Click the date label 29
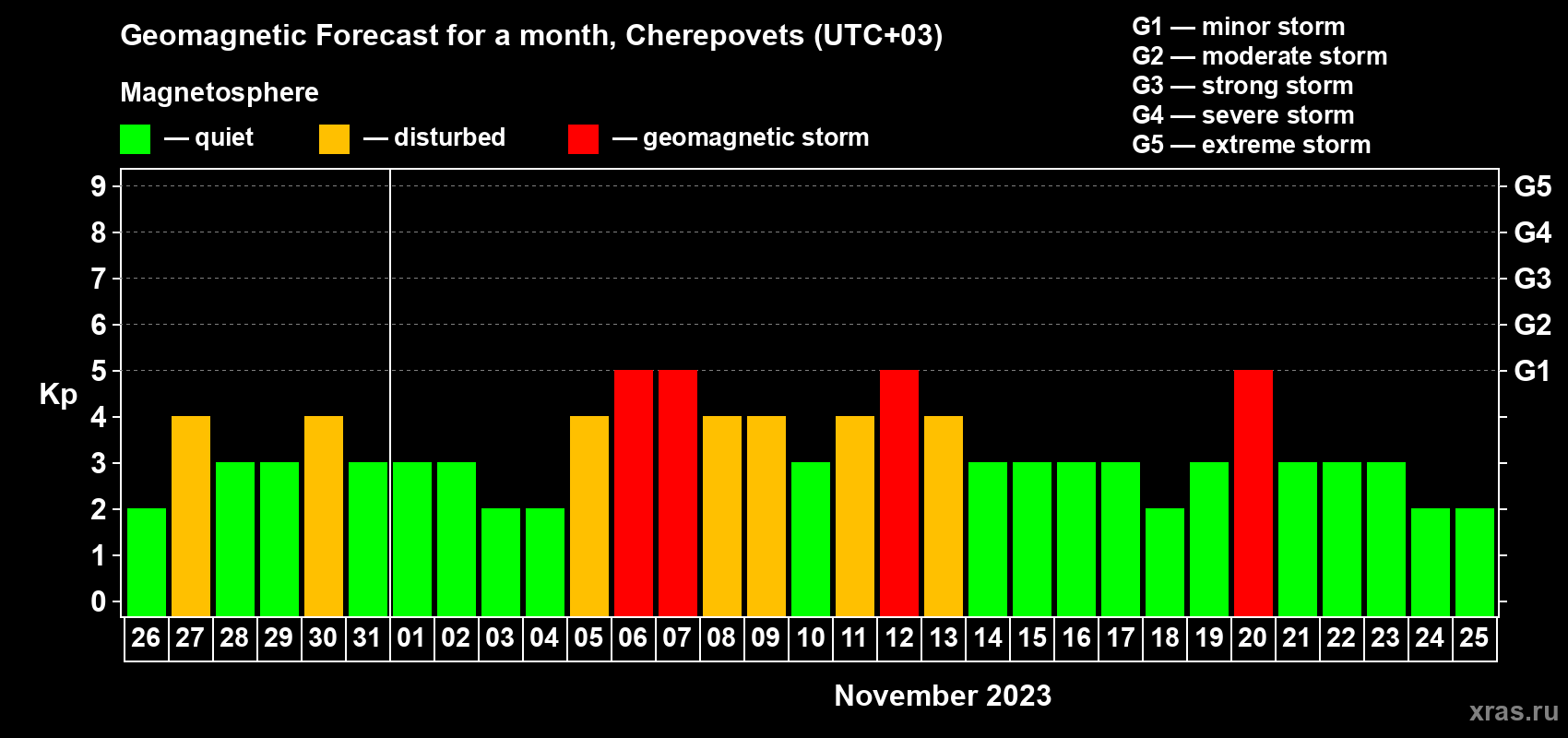 pos(279,637)
